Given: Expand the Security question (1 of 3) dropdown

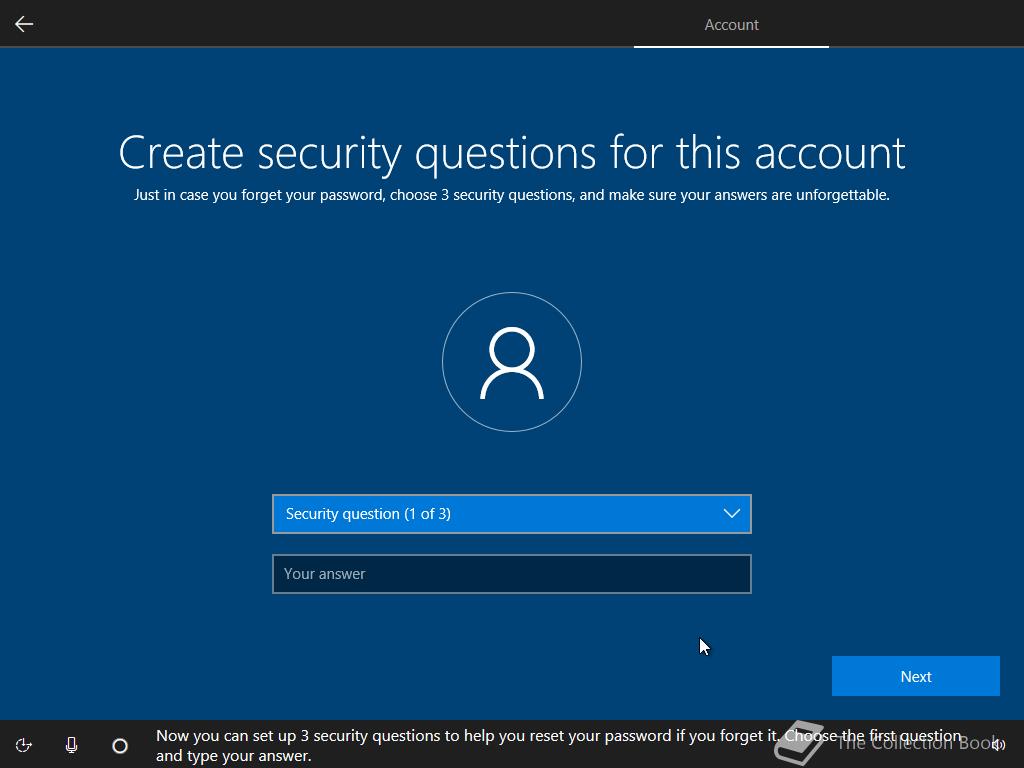Looking at the screenshot, I should [x=511, y=514].
